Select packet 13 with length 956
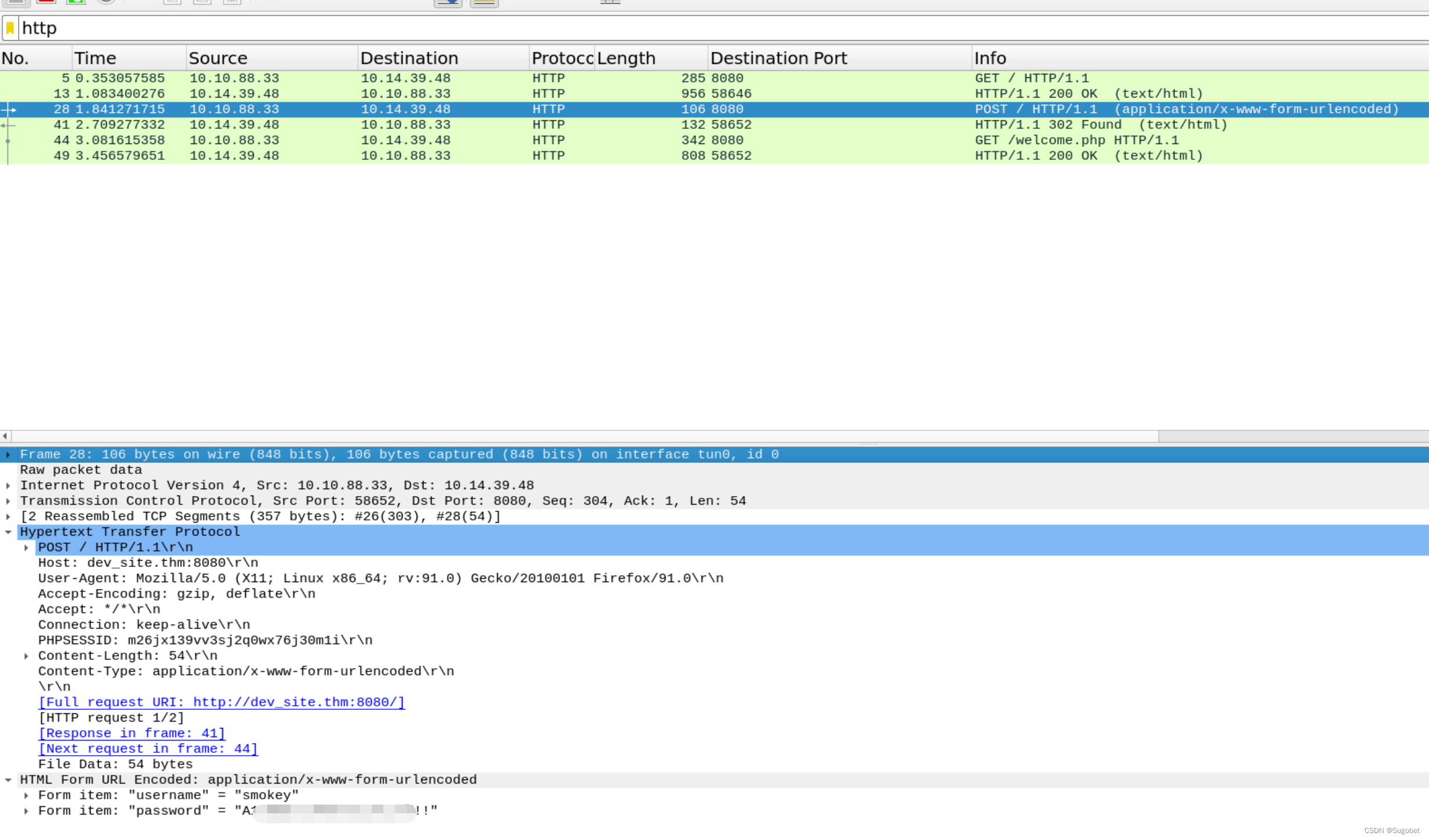Image resolution: width=1429 pixels, height=840 pixels. pyautogui.click(x=714, y=94)
